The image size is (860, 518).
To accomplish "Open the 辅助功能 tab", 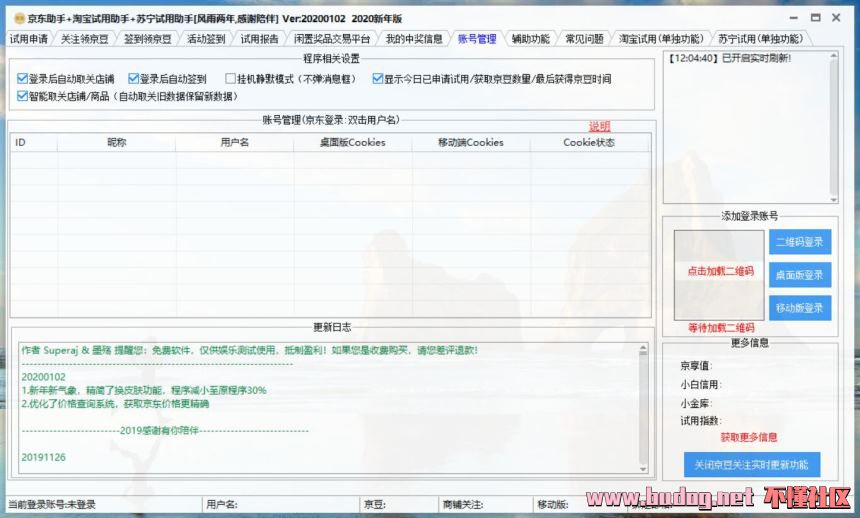I will click(x=530, y=39).
